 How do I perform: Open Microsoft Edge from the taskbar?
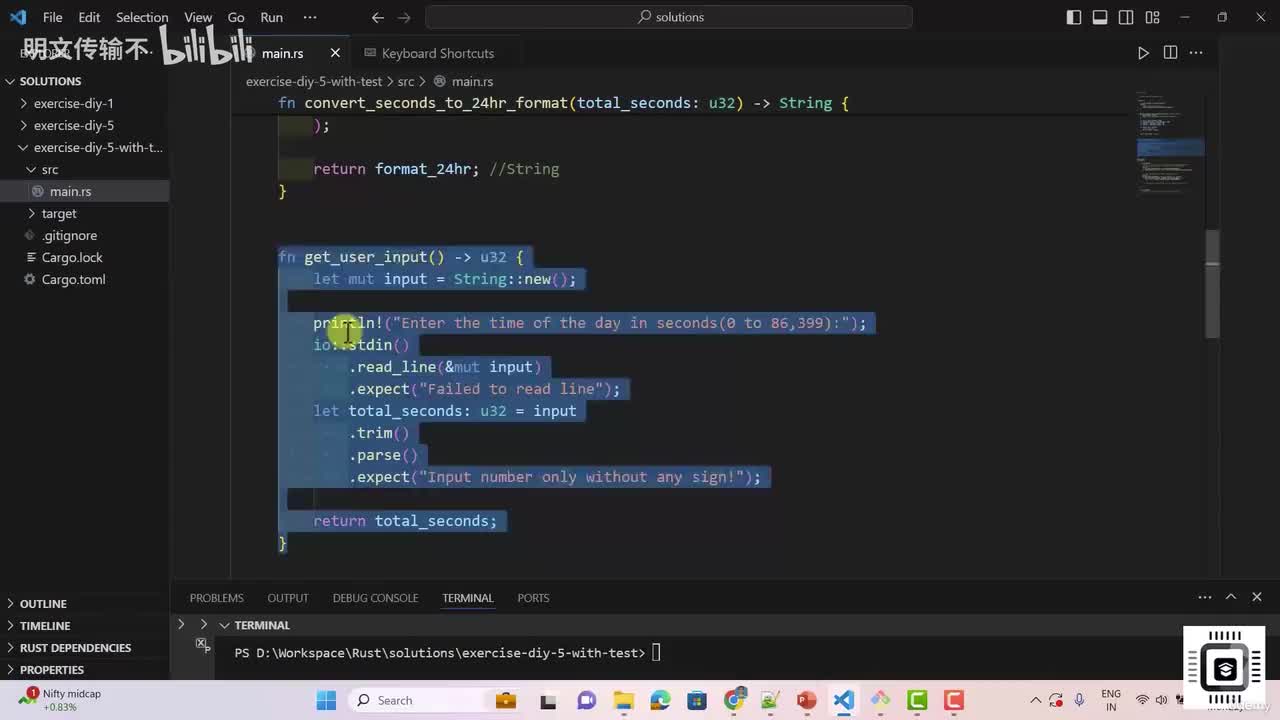click(x=660, y=700)
